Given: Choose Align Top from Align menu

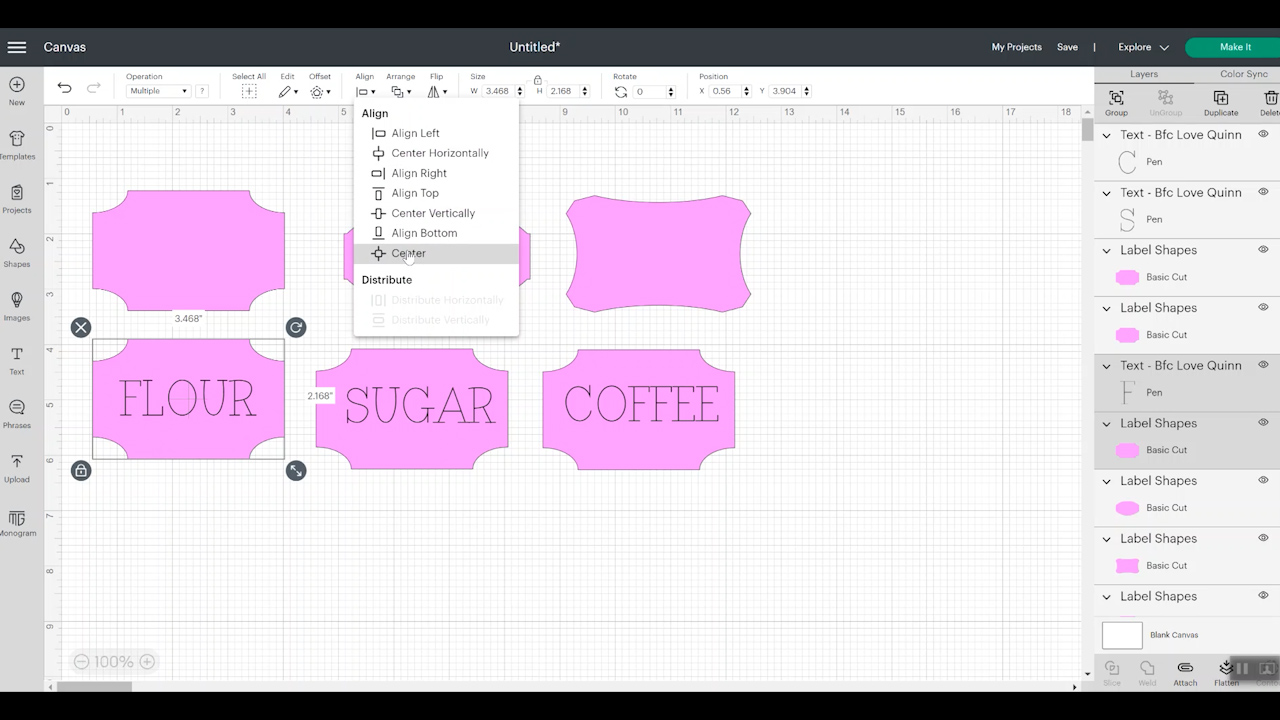Looking at the screenshot, I should coord(436,193).
